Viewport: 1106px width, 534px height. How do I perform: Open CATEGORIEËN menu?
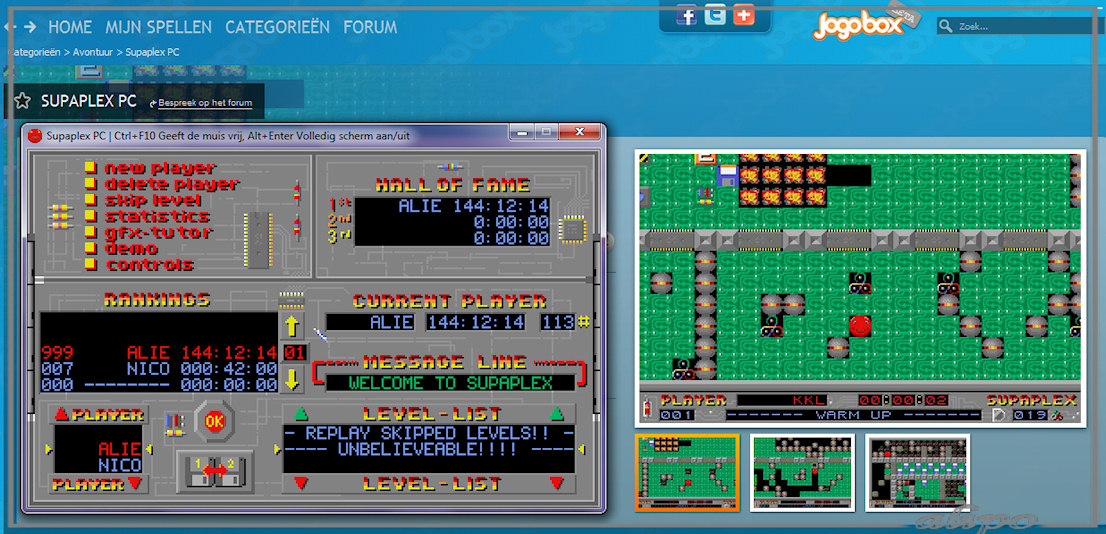277,28
